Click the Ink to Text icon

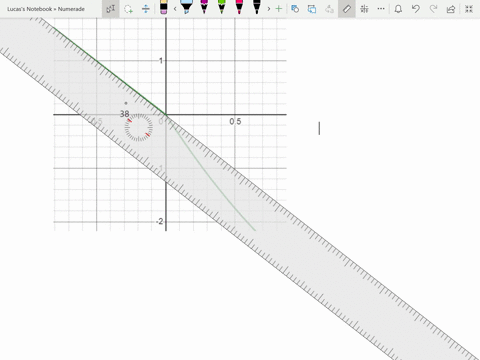(x=329, y=9)
